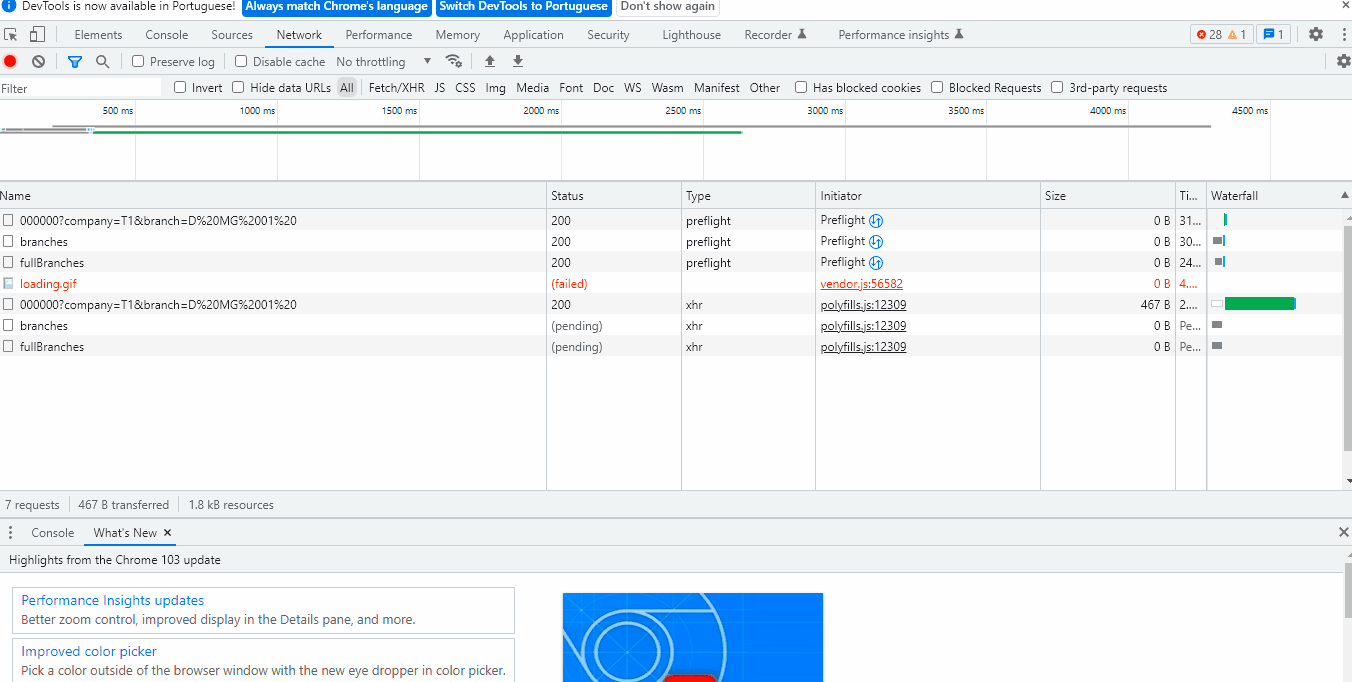Open DevTools settings gear
The width and height of the screenshot is (1352, 682).
pyautogui.click(x=1316, y=34)
